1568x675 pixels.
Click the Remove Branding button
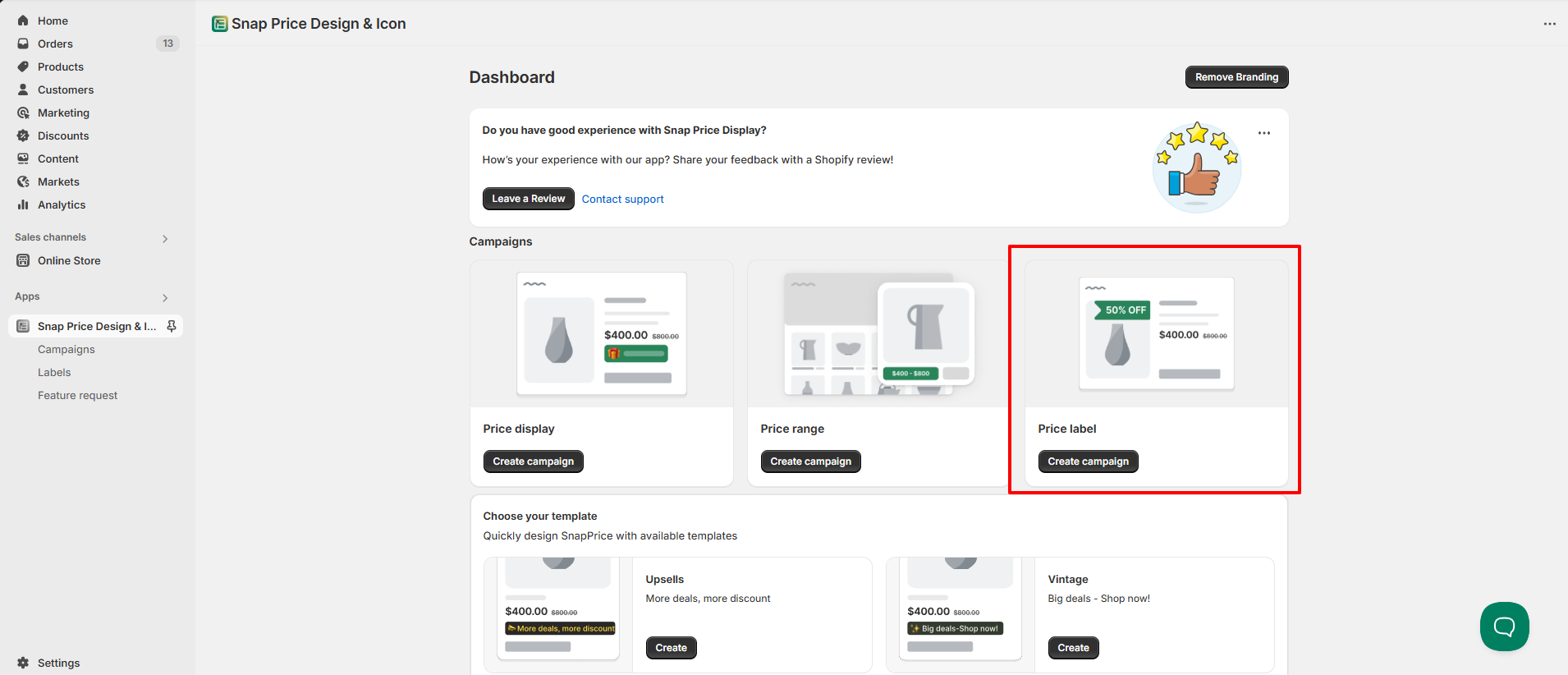[1236, 77]
